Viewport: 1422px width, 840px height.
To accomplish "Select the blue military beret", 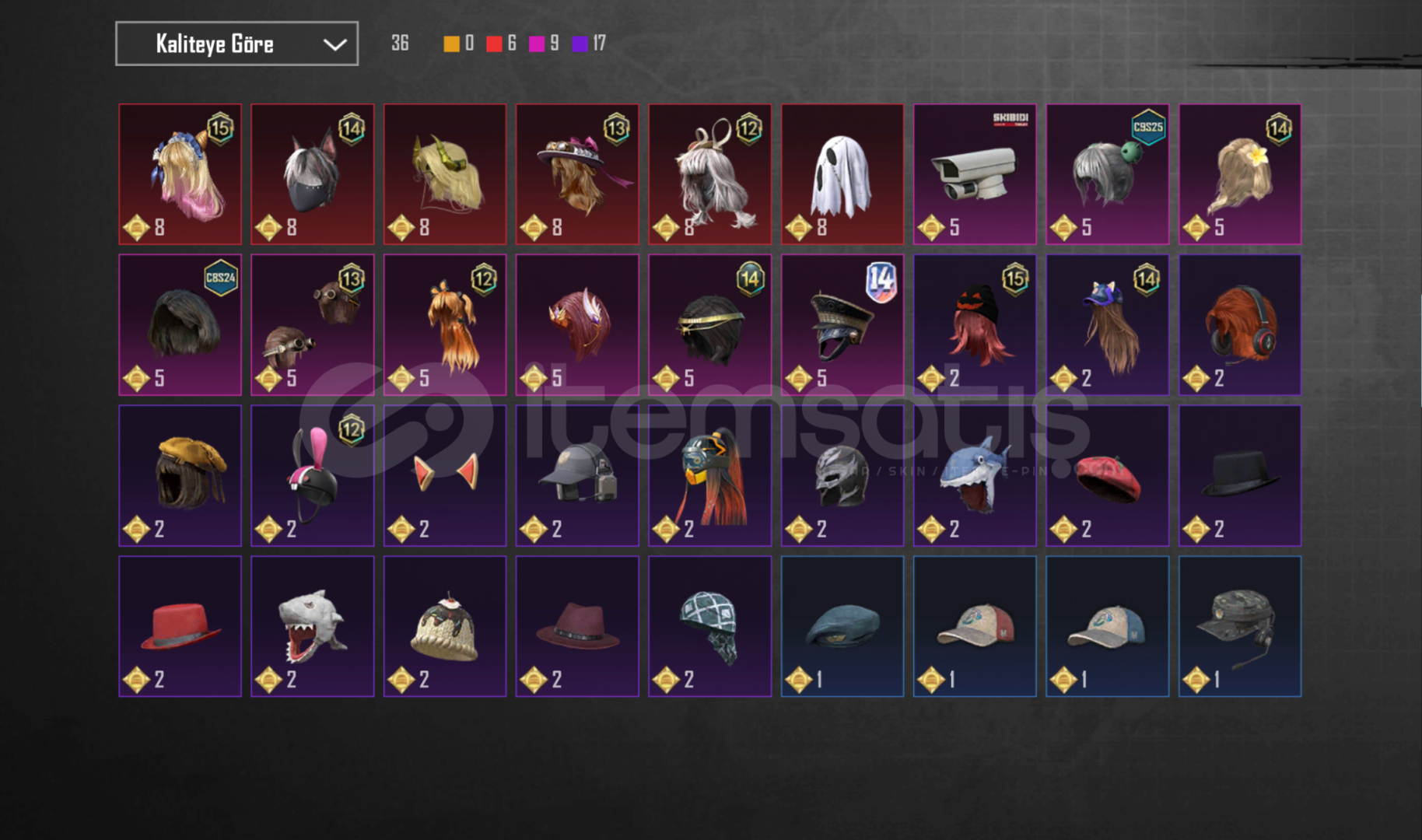I will coord(842,626).
